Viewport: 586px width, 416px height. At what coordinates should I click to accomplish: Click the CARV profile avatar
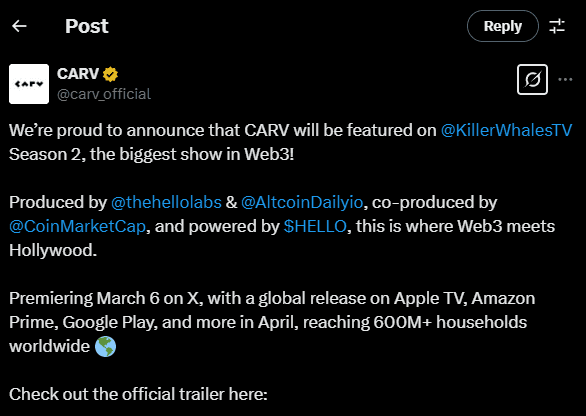click(x=29, y=84)
